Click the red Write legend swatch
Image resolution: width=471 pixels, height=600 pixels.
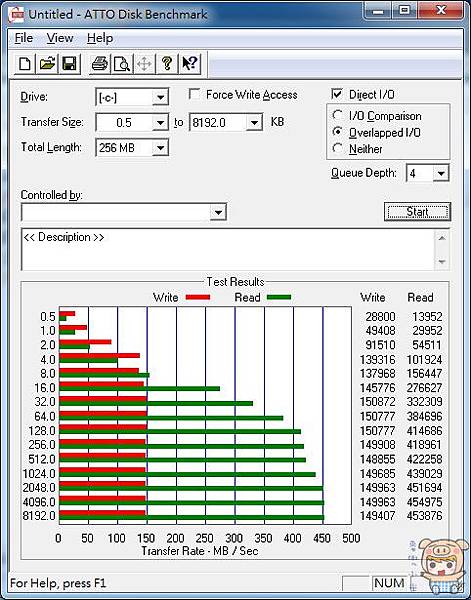coord(198,297)
